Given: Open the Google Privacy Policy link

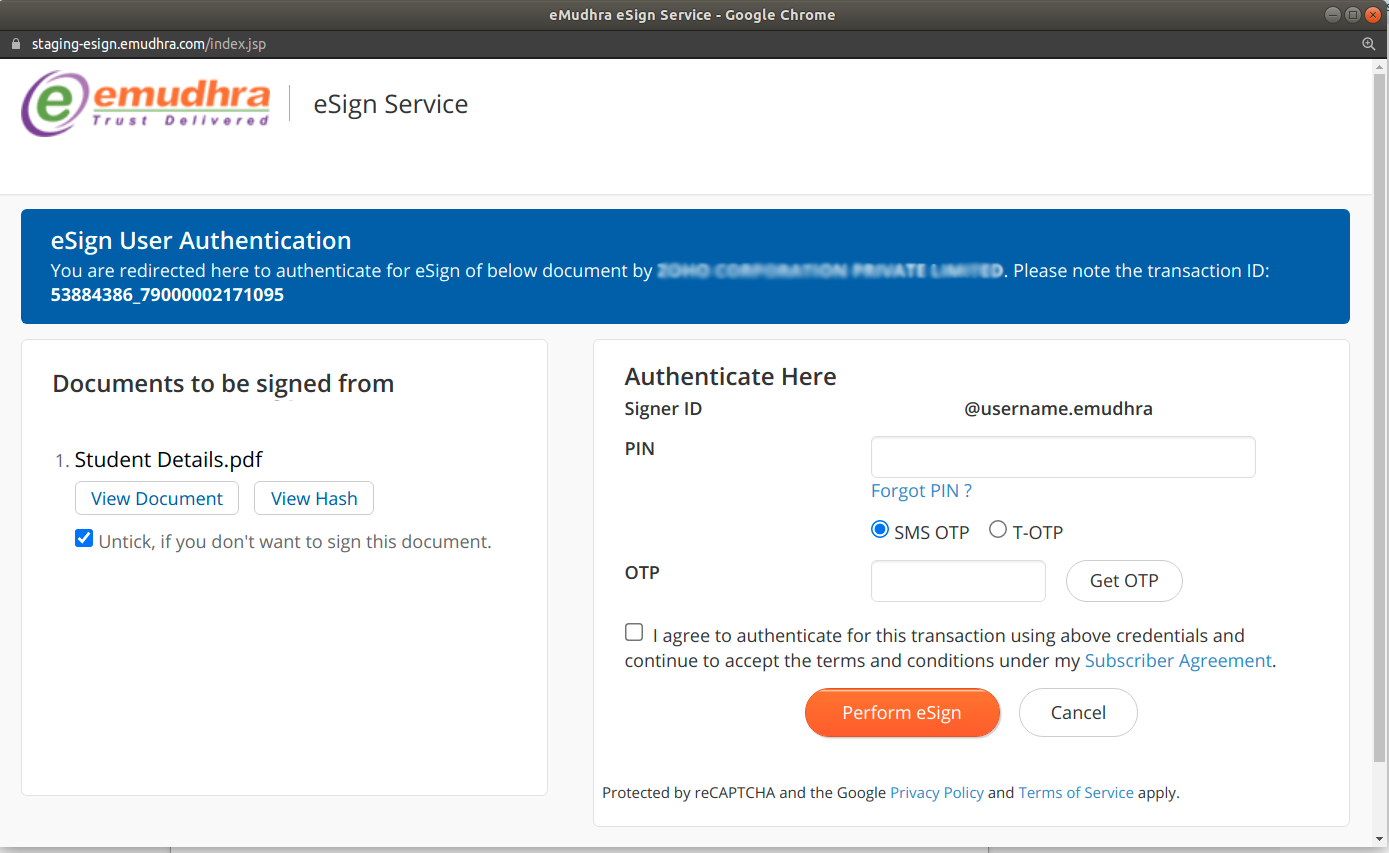Looking at the screenshot, I should (x=937, y=793).
